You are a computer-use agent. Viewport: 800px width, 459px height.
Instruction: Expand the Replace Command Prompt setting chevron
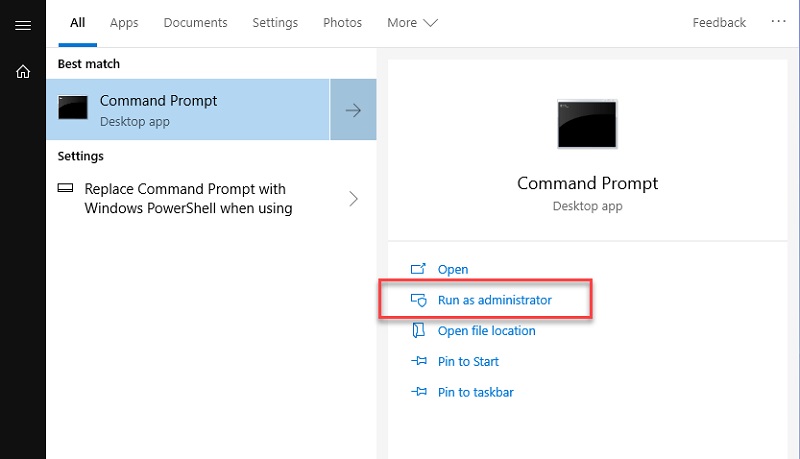tap(353, 198)
